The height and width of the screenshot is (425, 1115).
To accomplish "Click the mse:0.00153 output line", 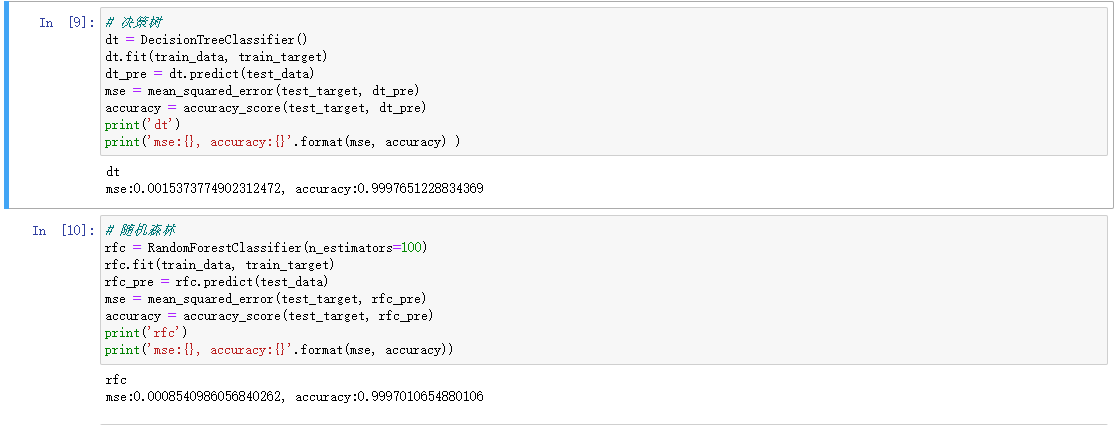I will coord(294,188).
